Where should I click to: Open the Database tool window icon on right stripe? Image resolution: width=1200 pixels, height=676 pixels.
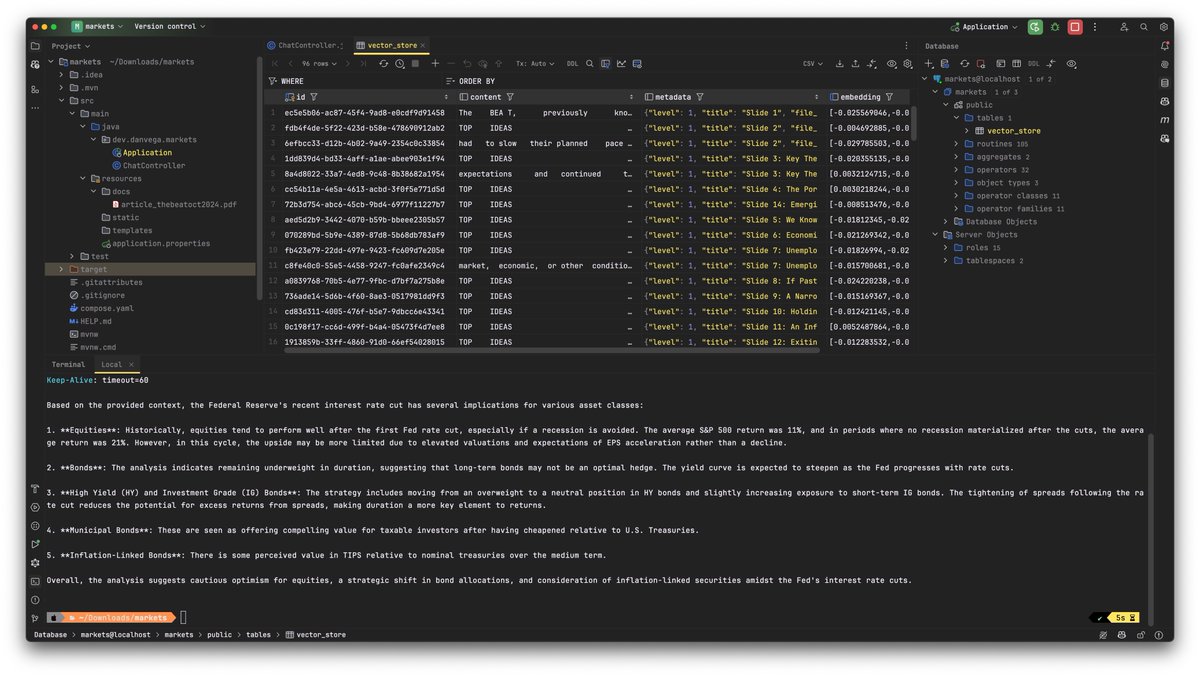(1164, 83)
